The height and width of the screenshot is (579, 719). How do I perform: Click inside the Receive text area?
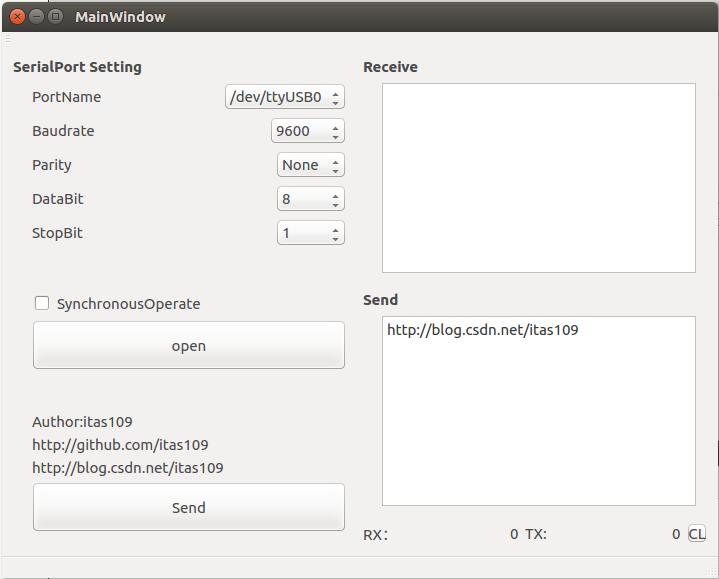[539, 178]
